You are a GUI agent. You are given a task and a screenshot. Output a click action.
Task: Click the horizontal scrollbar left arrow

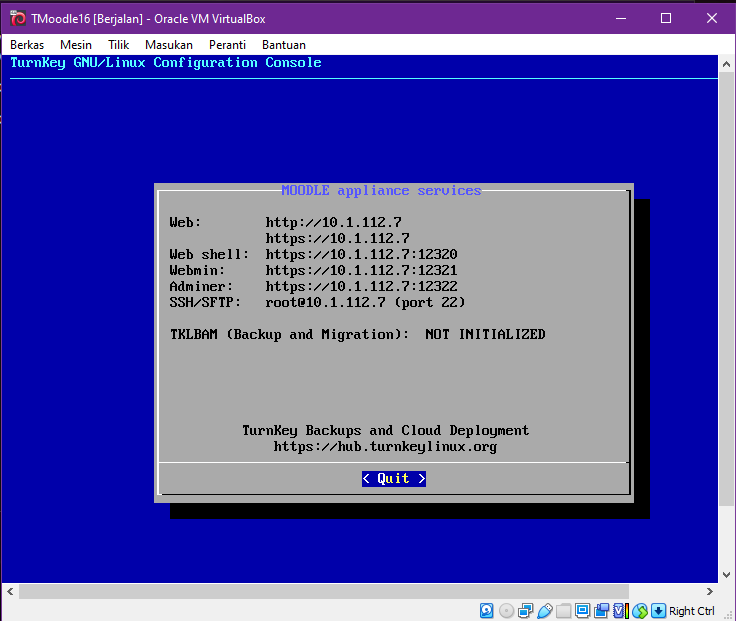click(10, 591)
